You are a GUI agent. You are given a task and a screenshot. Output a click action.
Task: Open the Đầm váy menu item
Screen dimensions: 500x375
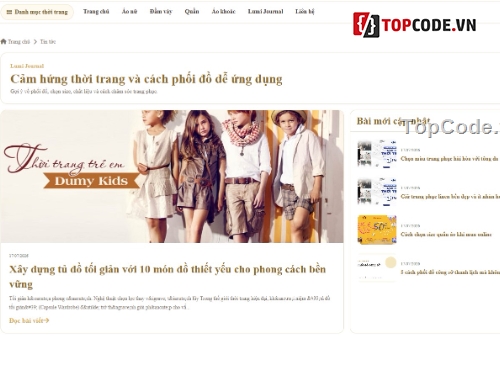click(161, 12)
